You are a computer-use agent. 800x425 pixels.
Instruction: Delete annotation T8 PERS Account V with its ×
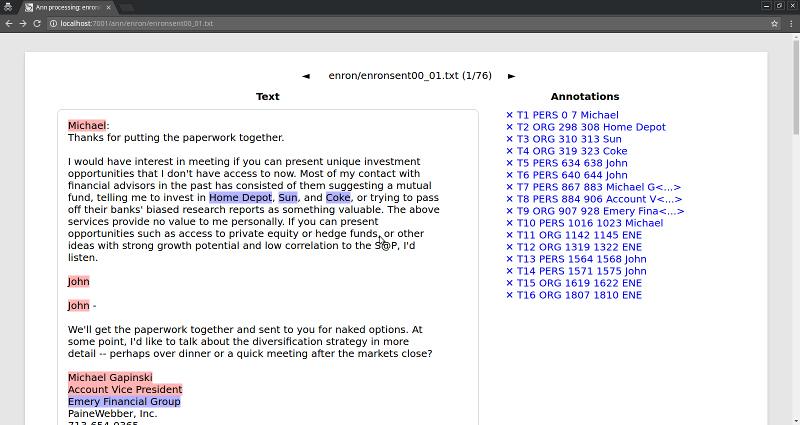coord(509,199)
